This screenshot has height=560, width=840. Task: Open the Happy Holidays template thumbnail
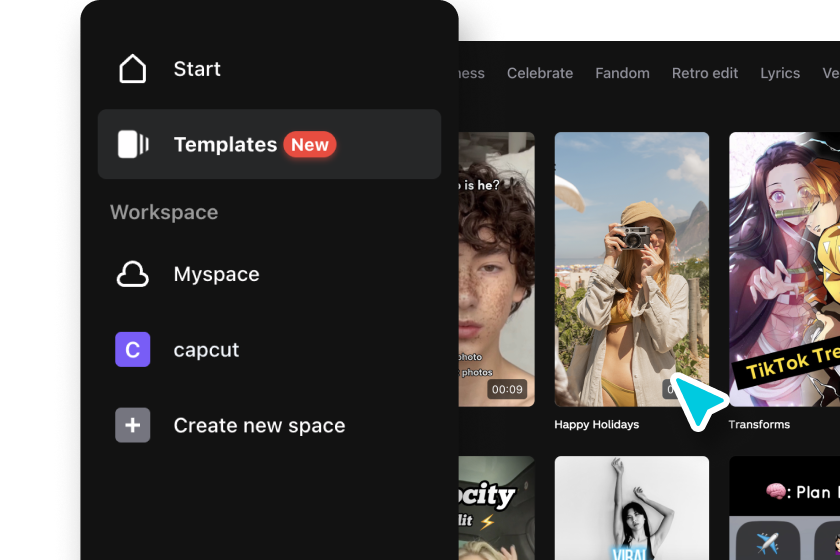click(x=632, y=269)
